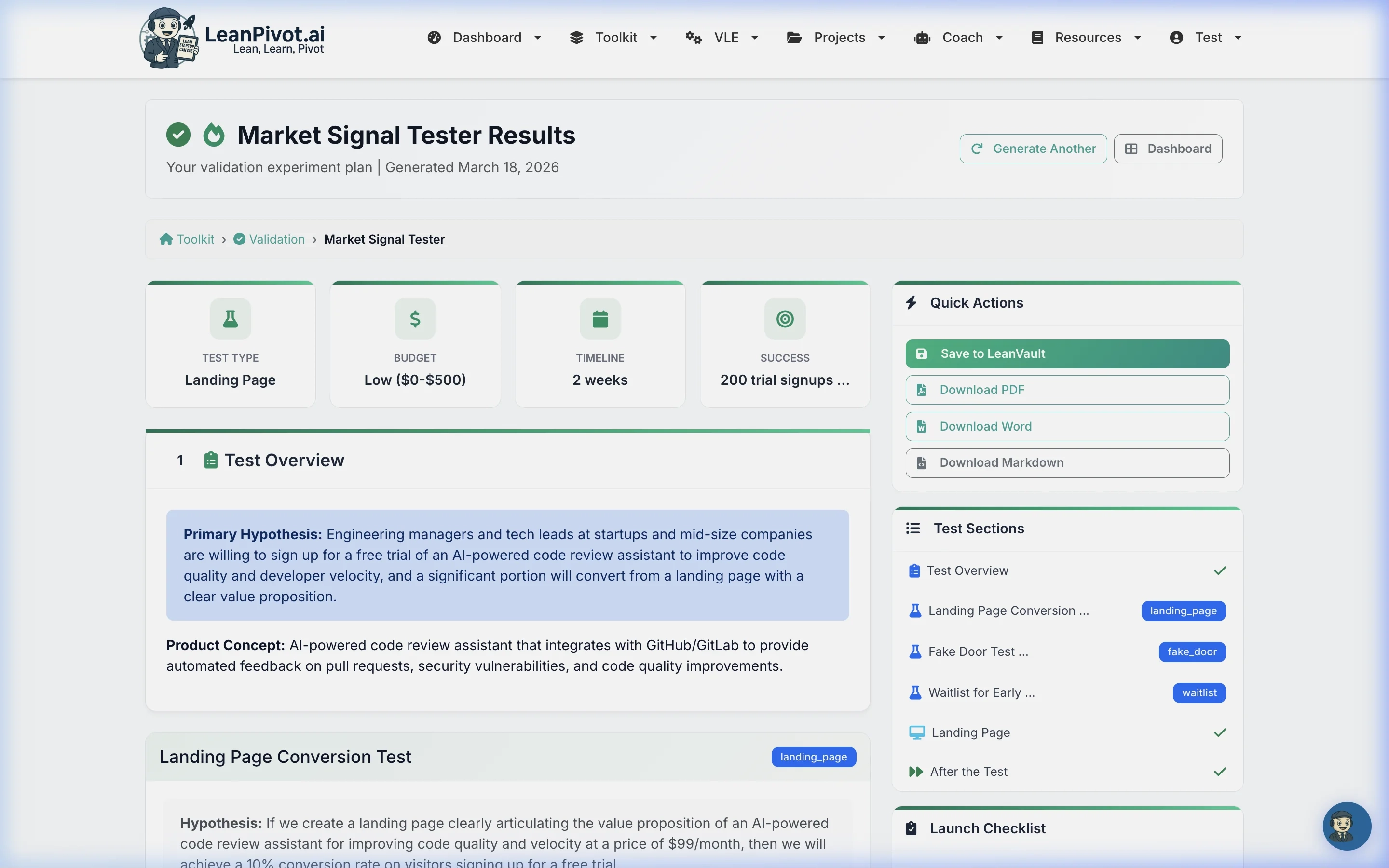Click the landing_page badge next to Landing Page Conversion
The width and height of the screenshot is (1389, 868).
(1184, 611)
